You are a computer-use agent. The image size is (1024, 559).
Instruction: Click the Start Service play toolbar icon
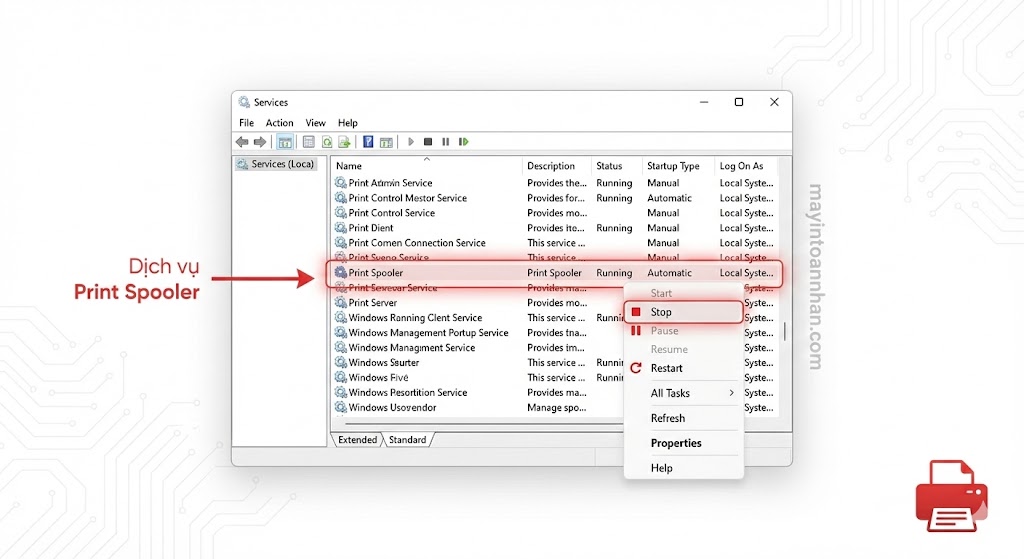[411, 142]
